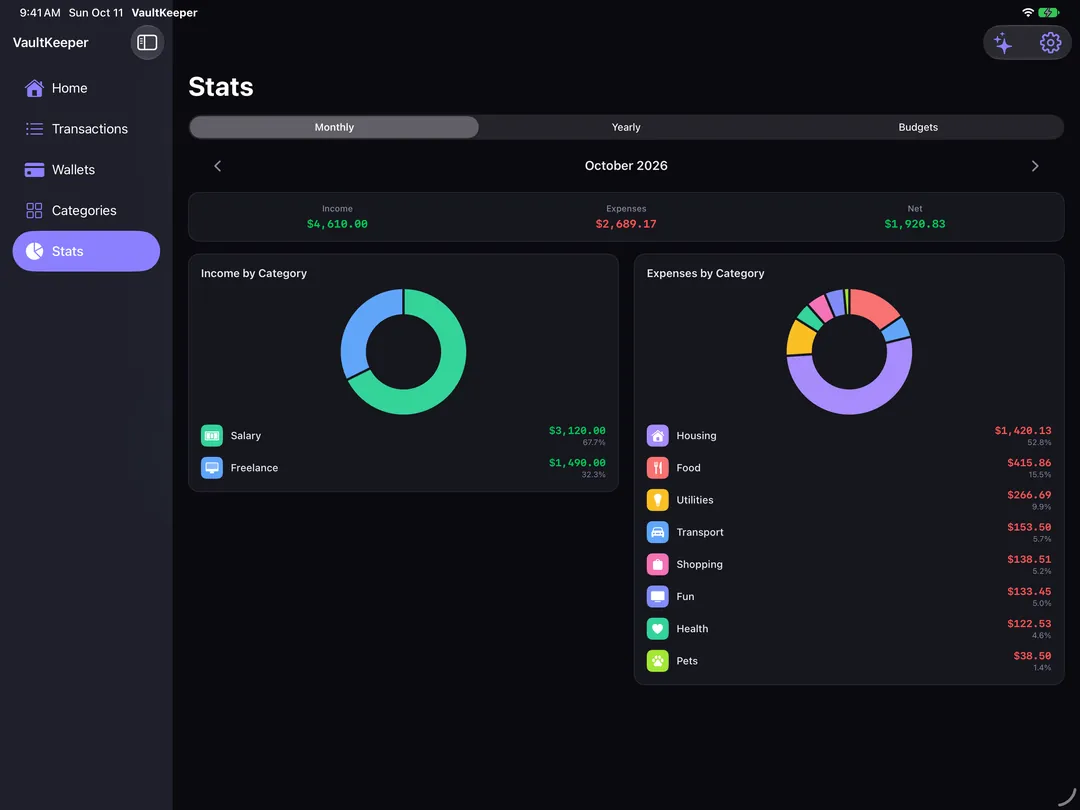
Task: Open Home in the sidebar
Action: (86, 88)
